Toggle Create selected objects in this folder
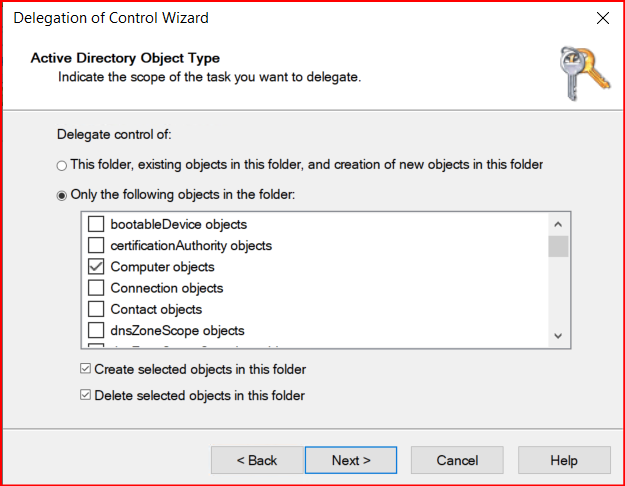This screenshot has height=486, width=625. (x=85, y=370)
